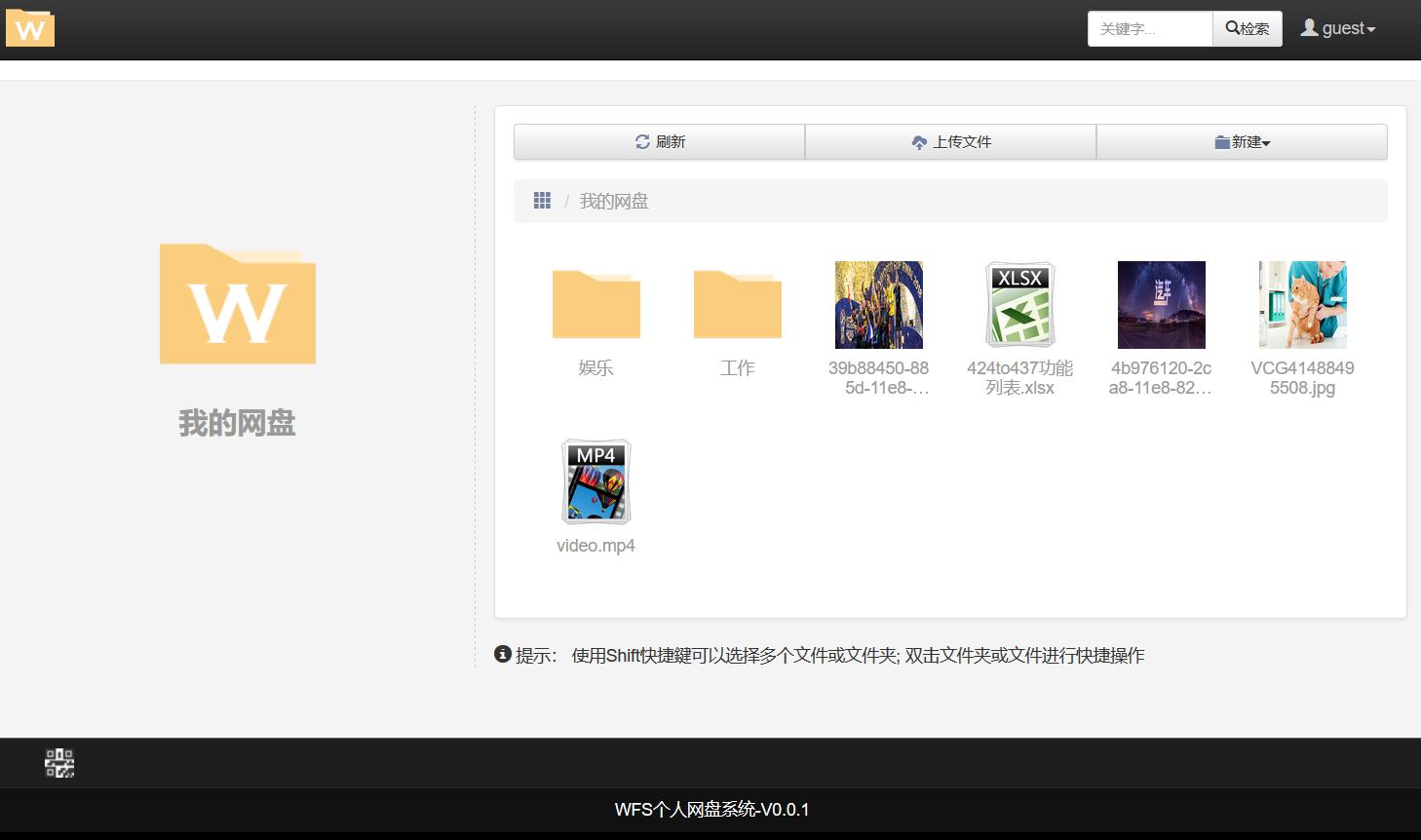Select the MP4 video file icon

coord(596,482)
